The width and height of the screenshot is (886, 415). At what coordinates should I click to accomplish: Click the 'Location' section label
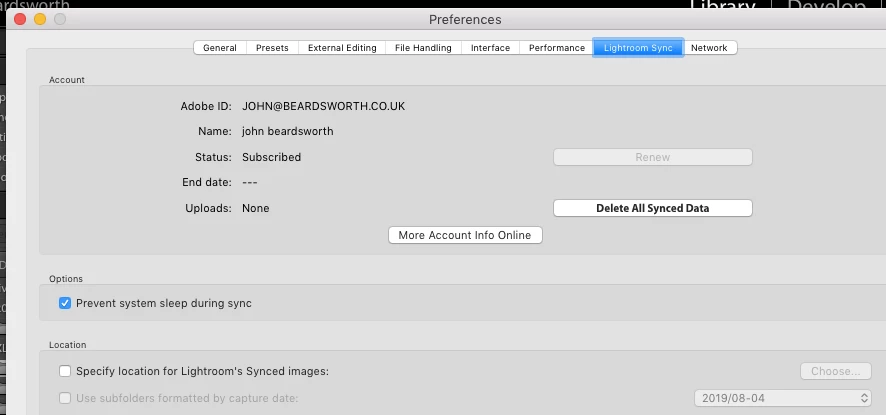(x=68, y=344)
